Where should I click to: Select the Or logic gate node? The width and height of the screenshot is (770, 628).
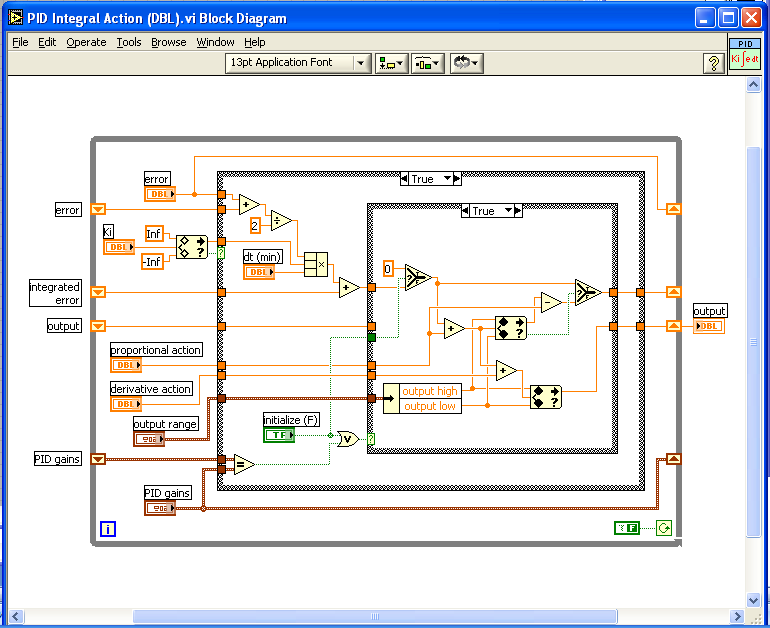pos(348,438)
